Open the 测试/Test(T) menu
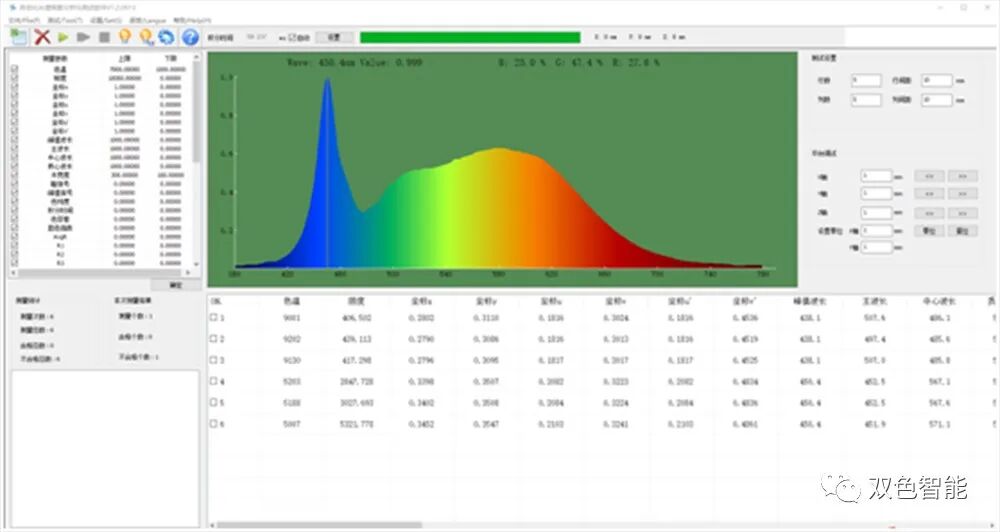 (66, 20)
